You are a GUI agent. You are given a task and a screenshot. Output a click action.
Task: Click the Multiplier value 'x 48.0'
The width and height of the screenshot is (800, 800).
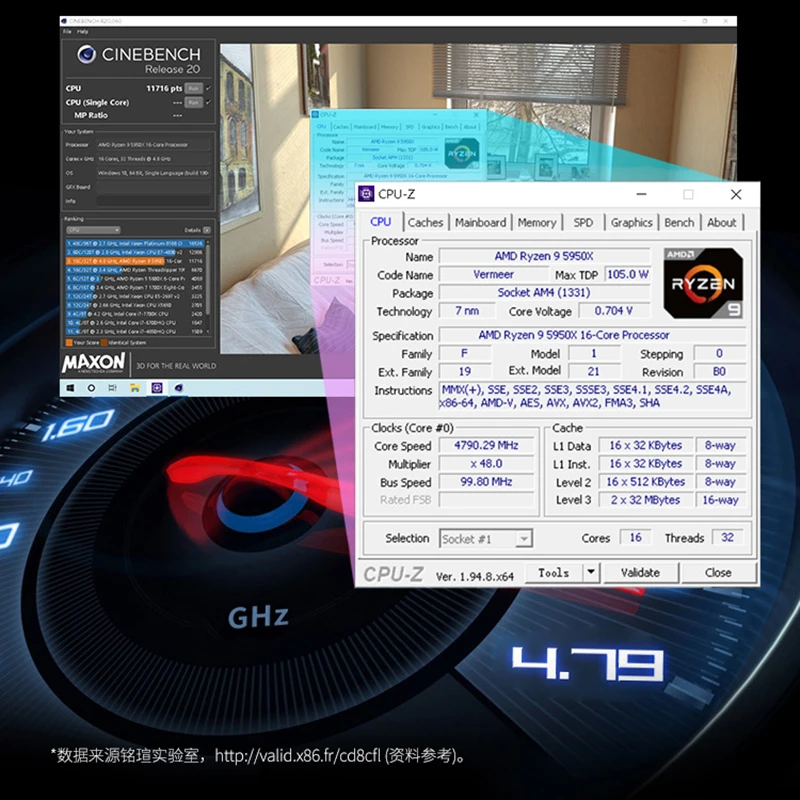click(486, 464)
